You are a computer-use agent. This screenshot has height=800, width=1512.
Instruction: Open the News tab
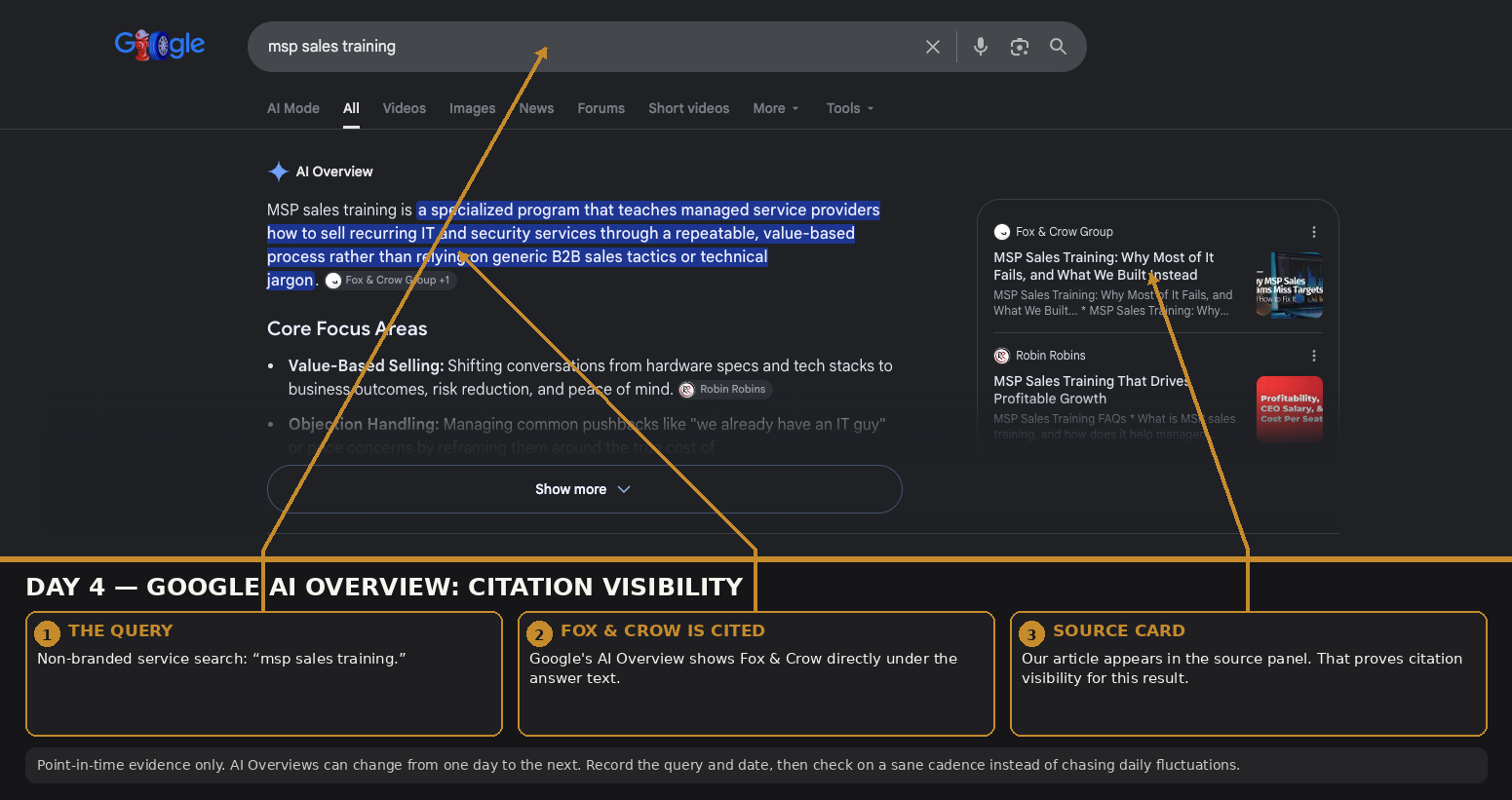point(536,108)
